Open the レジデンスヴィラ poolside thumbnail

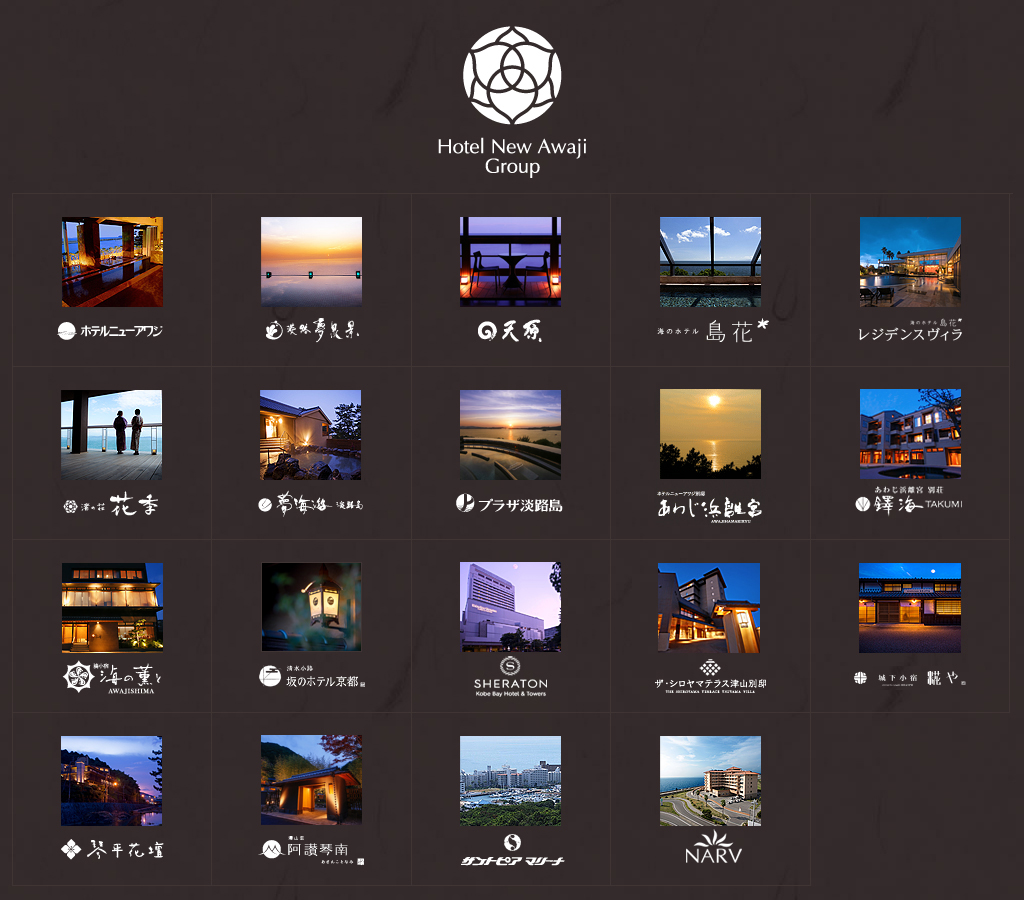click(910, 262)
